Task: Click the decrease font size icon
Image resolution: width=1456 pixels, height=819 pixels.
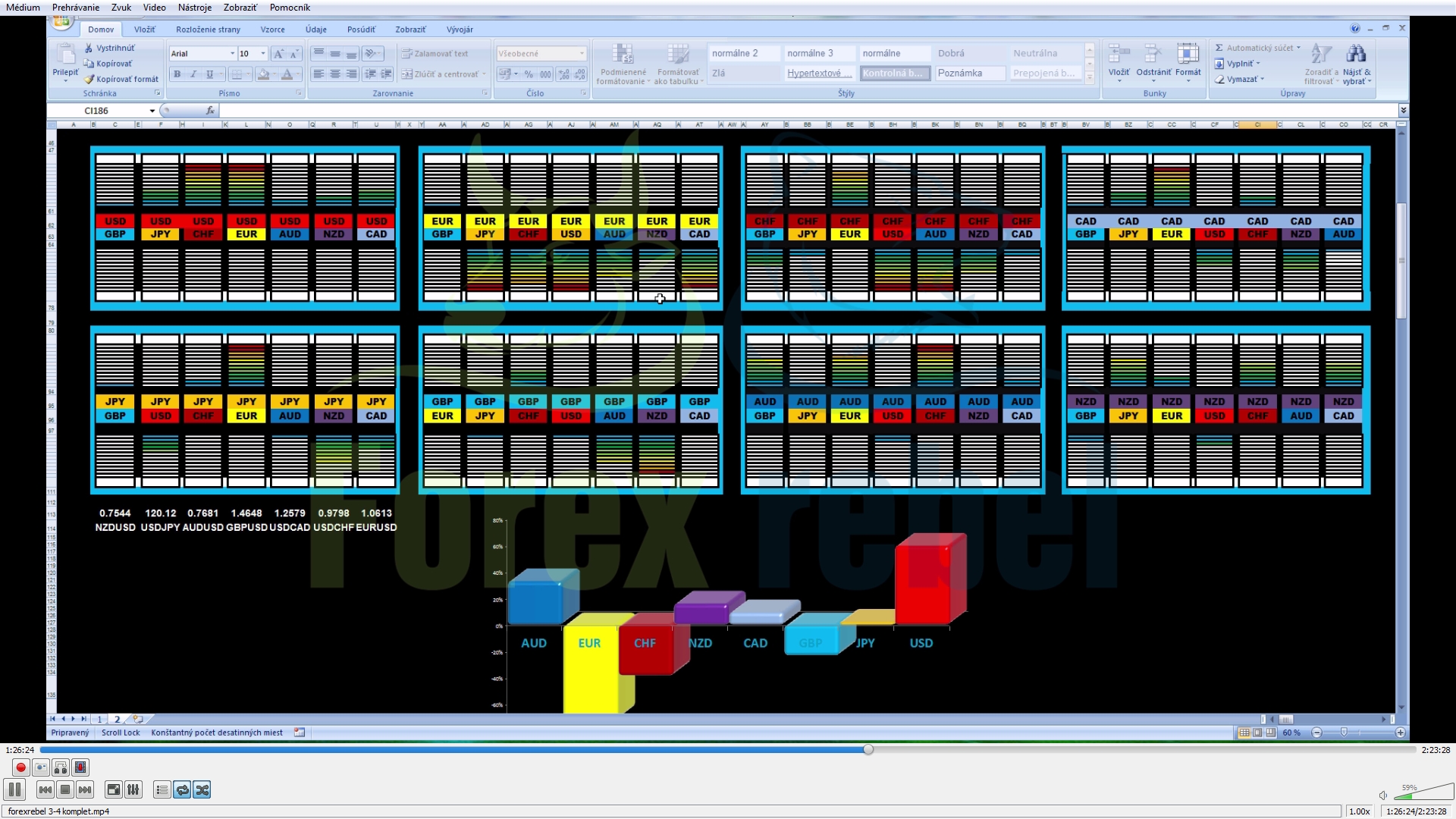Action: pos(294,54)
